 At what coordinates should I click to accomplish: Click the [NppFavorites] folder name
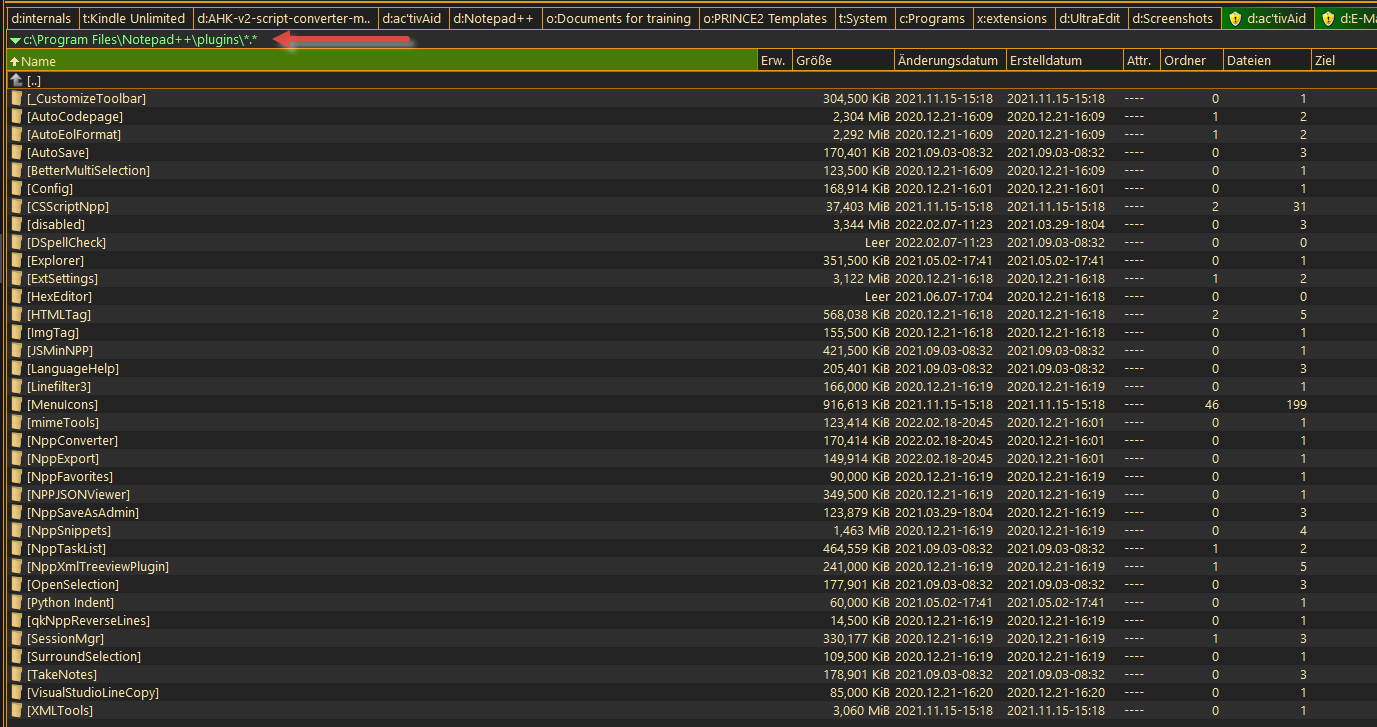click(70, 477)
